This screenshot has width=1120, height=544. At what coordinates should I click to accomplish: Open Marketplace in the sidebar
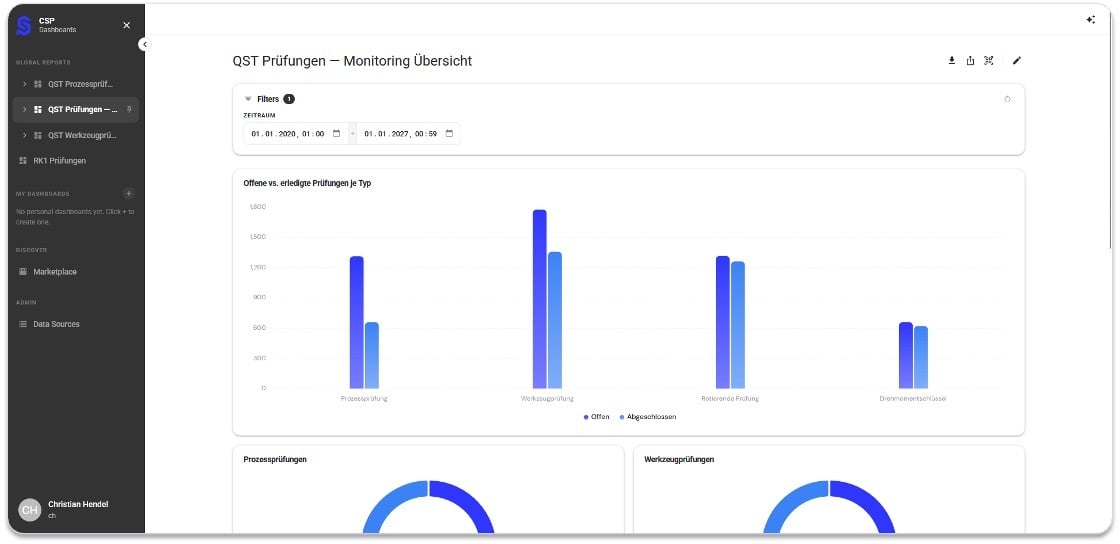point(55,272)
